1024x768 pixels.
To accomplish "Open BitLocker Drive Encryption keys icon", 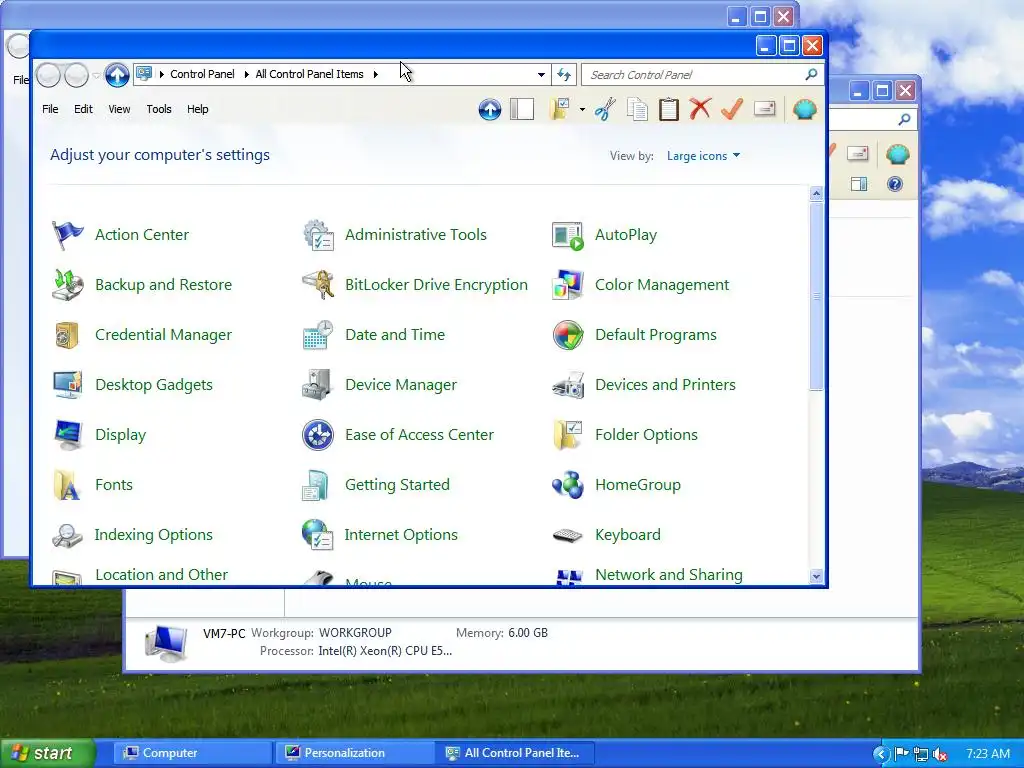I will [318, 285].
